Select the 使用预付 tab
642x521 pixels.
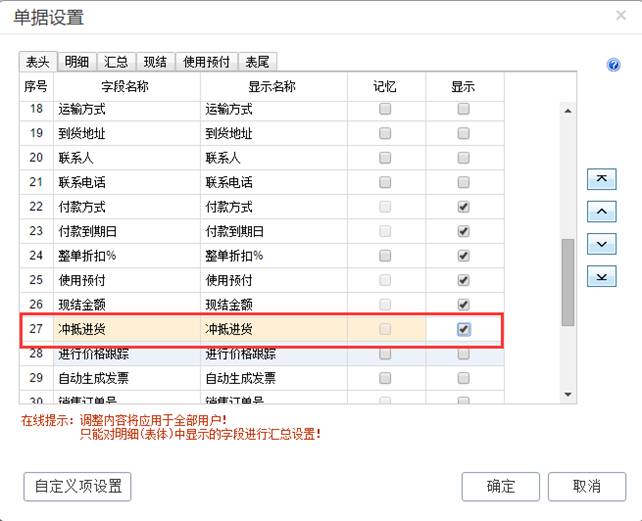[x=207, y=61]
